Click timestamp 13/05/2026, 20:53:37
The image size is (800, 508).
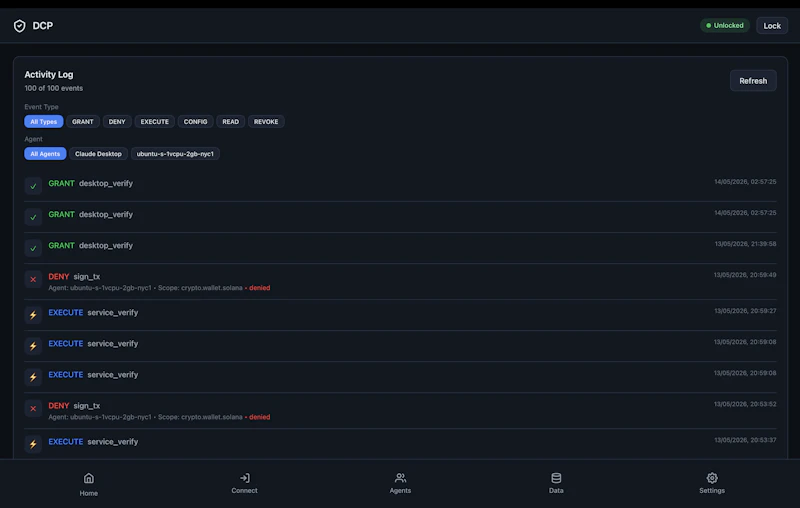click(x=745, y=440)
